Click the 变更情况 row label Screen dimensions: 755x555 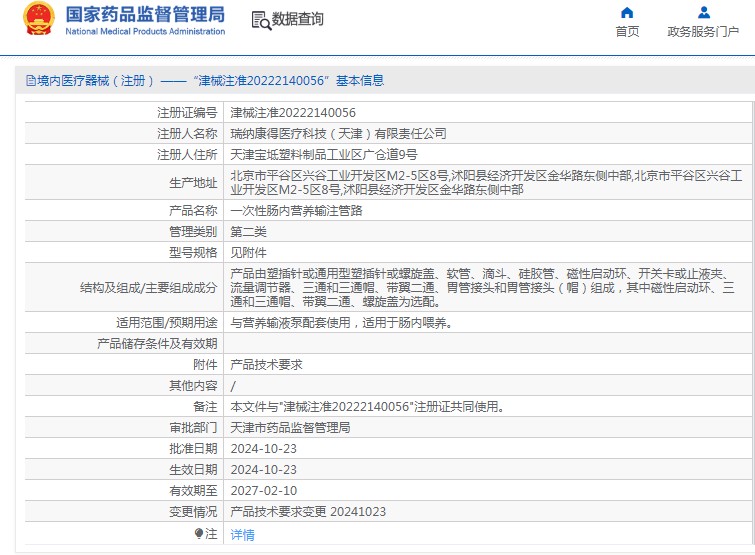click(193, 512)
